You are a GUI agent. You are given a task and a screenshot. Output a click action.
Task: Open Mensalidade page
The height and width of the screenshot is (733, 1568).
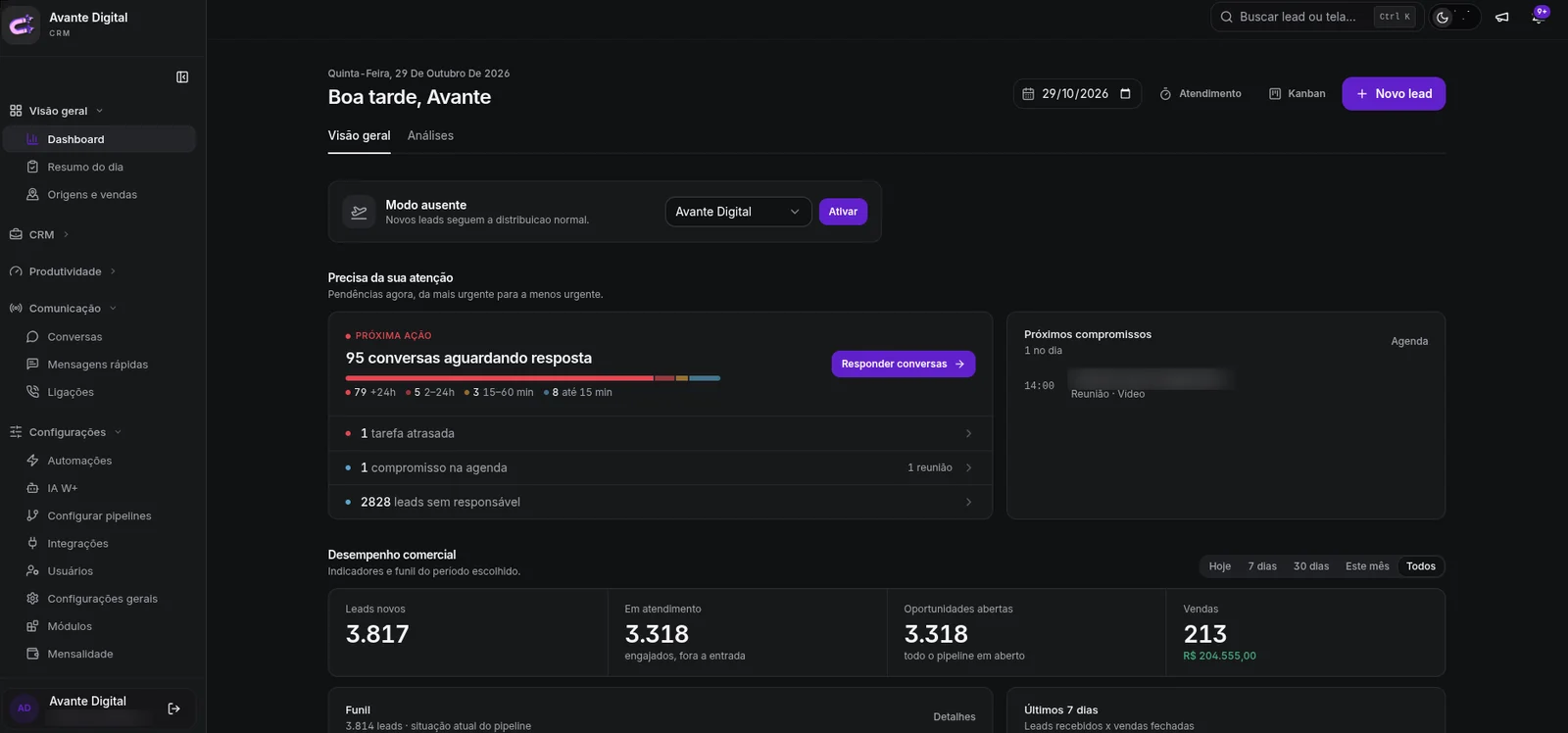coord(99,654)
